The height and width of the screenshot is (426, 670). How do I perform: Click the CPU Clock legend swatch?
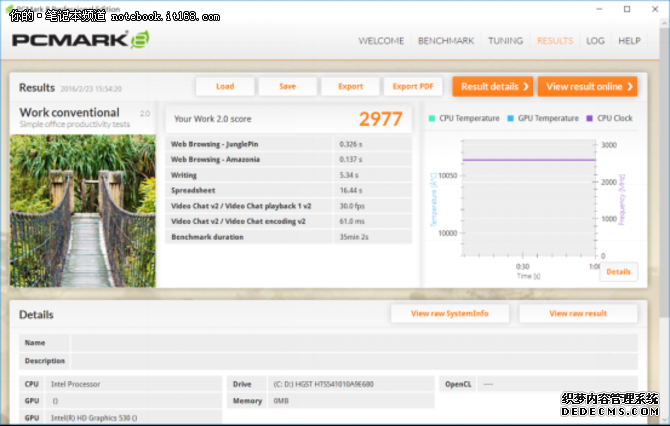pyautogui.click(x=590, y=118)
